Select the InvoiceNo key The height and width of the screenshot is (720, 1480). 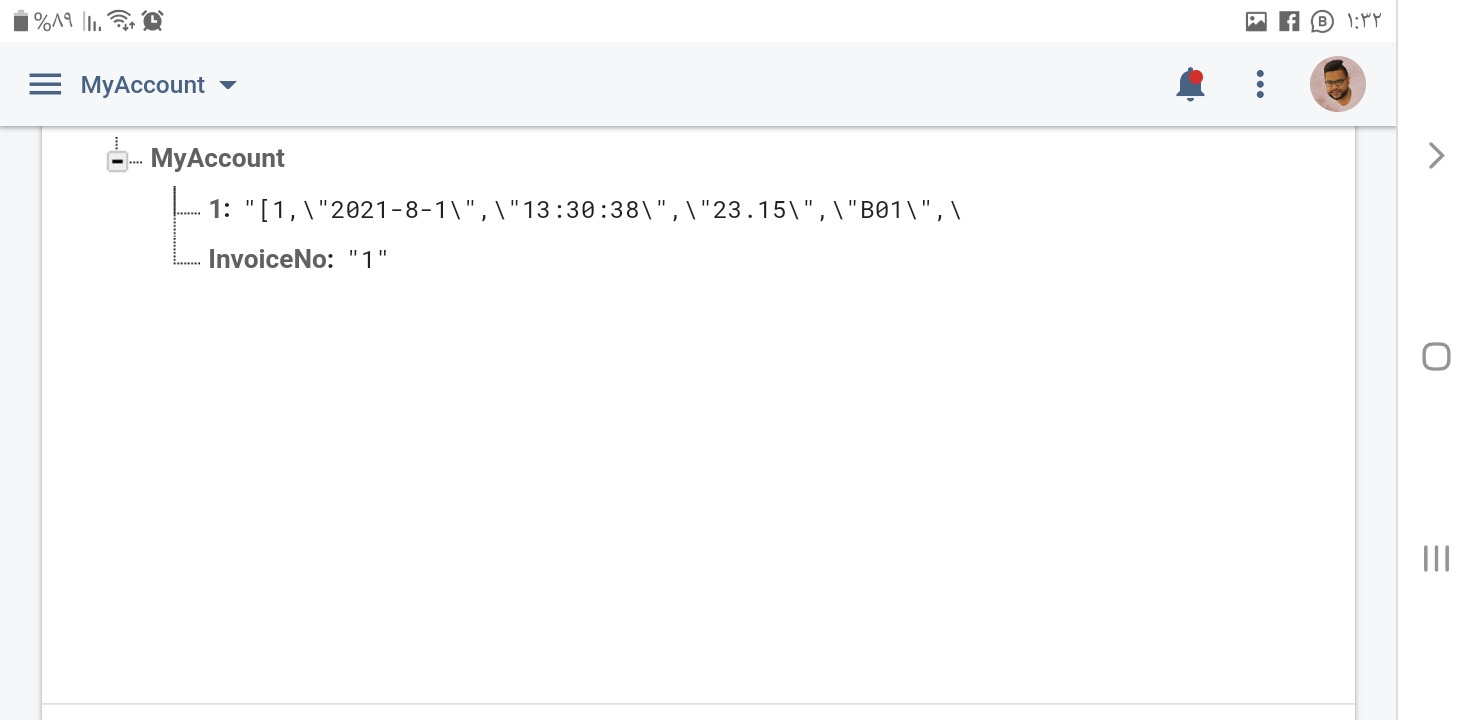270,260
